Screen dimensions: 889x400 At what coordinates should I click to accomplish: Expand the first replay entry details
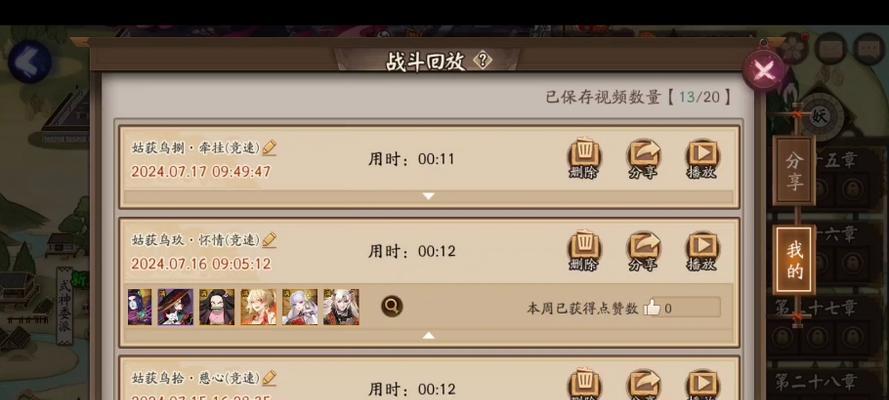[x=429, y=197]
